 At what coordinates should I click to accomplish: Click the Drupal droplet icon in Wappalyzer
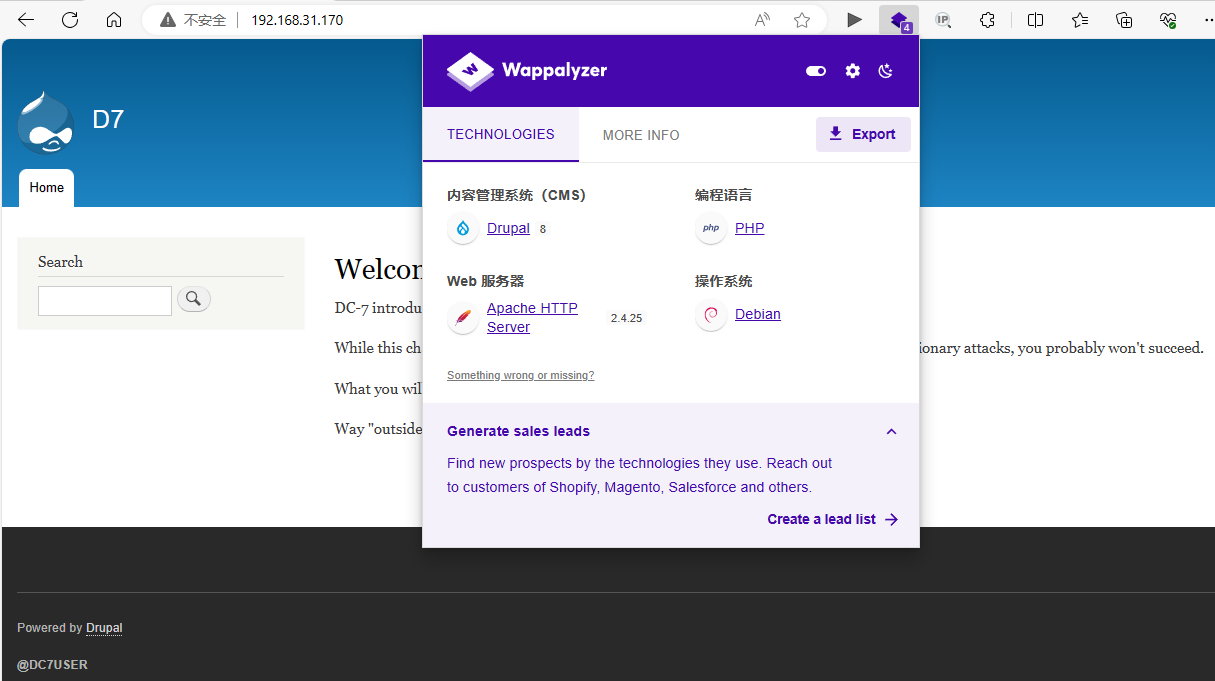click(463, 229)
